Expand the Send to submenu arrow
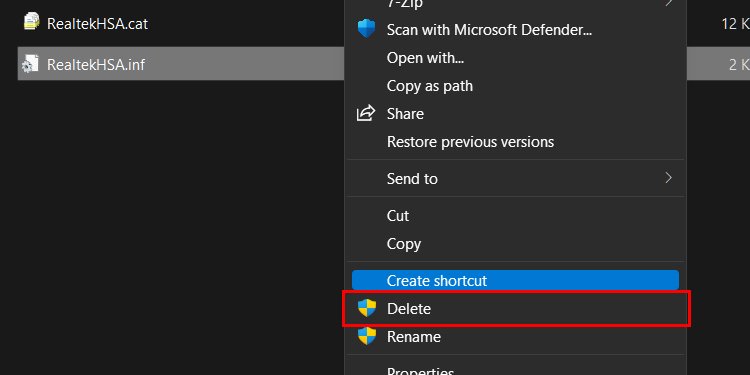 668,178
